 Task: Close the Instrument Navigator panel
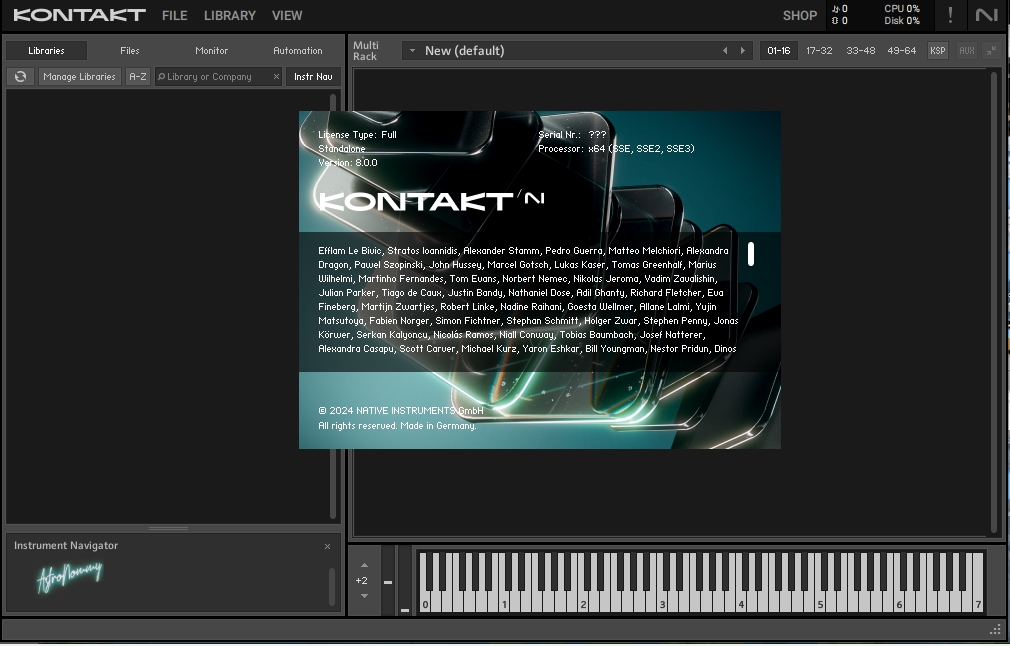click(327, 547)
